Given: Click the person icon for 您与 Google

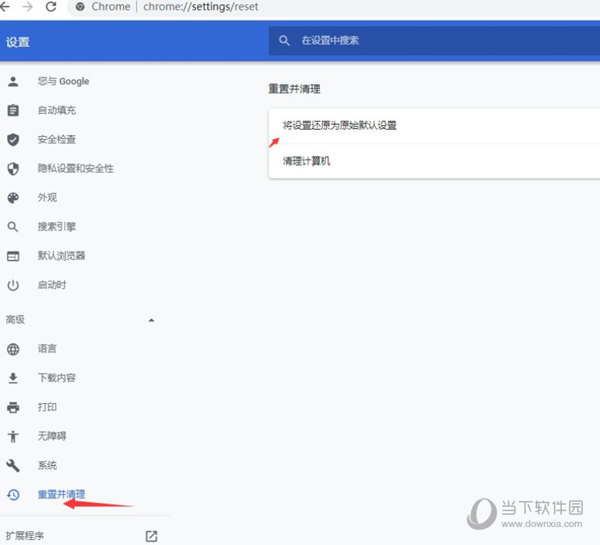Looking at the screenshot, I should 13,81.
